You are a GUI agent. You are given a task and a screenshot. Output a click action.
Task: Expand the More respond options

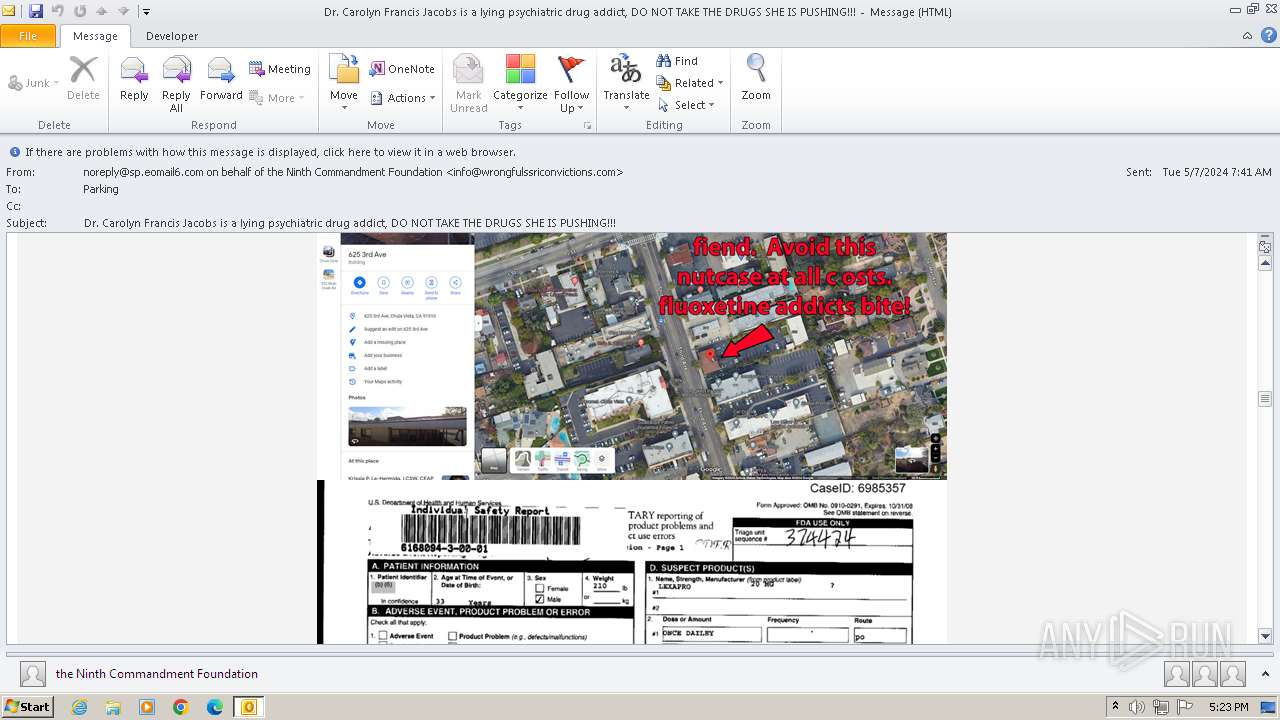pos(277,98)
